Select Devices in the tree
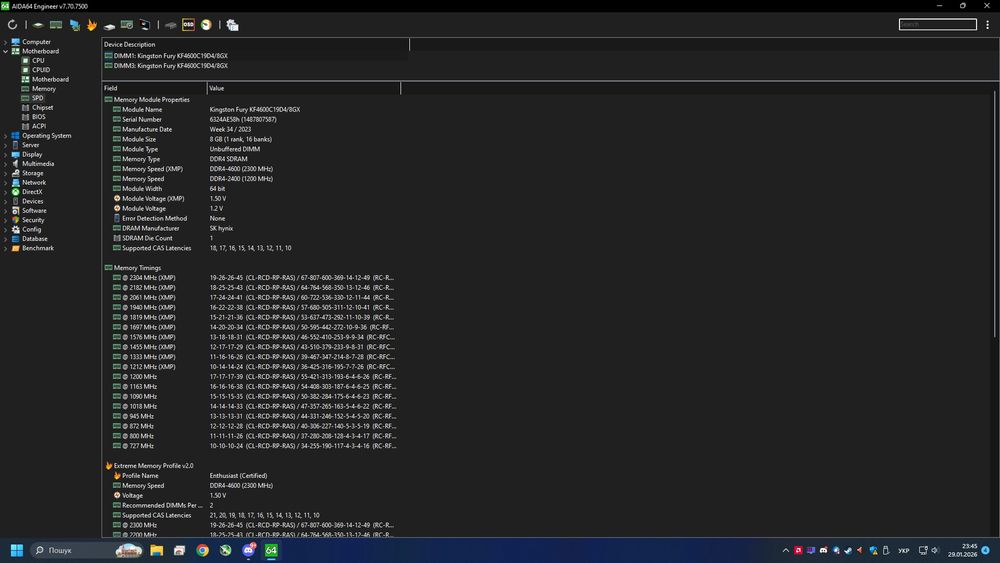The image size is (1000, 563). [27, 201]
